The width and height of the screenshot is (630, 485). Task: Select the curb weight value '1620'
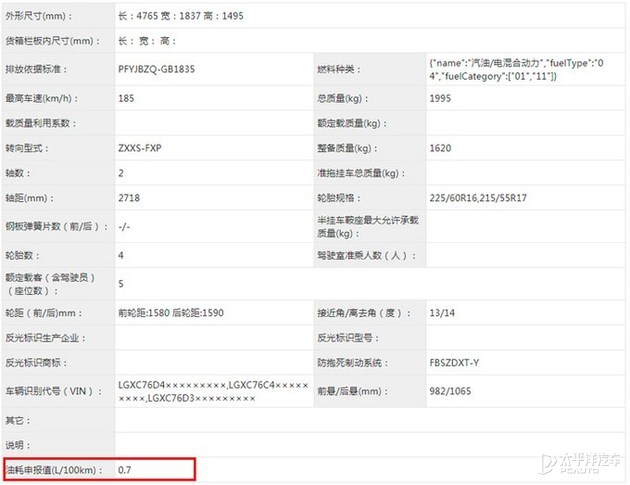coord(440,148)
